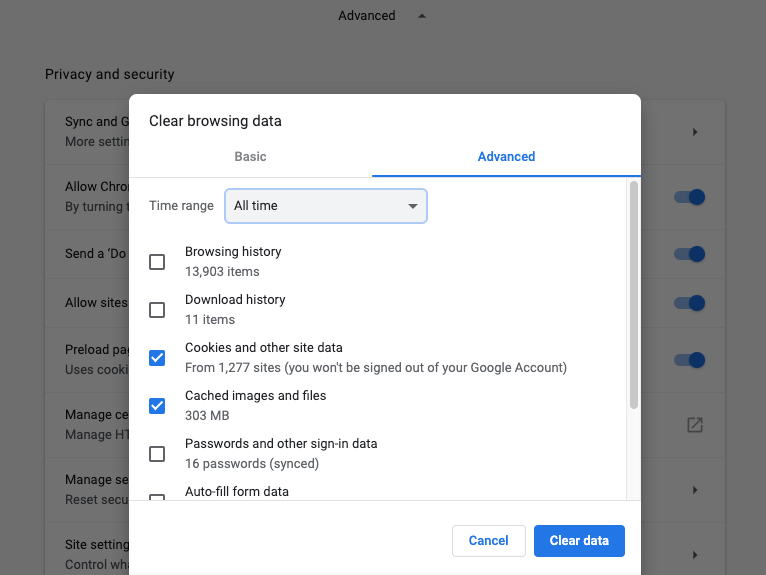Uncheck Cookies and other site data
This screenshot has width=766, height=575.
157,358
